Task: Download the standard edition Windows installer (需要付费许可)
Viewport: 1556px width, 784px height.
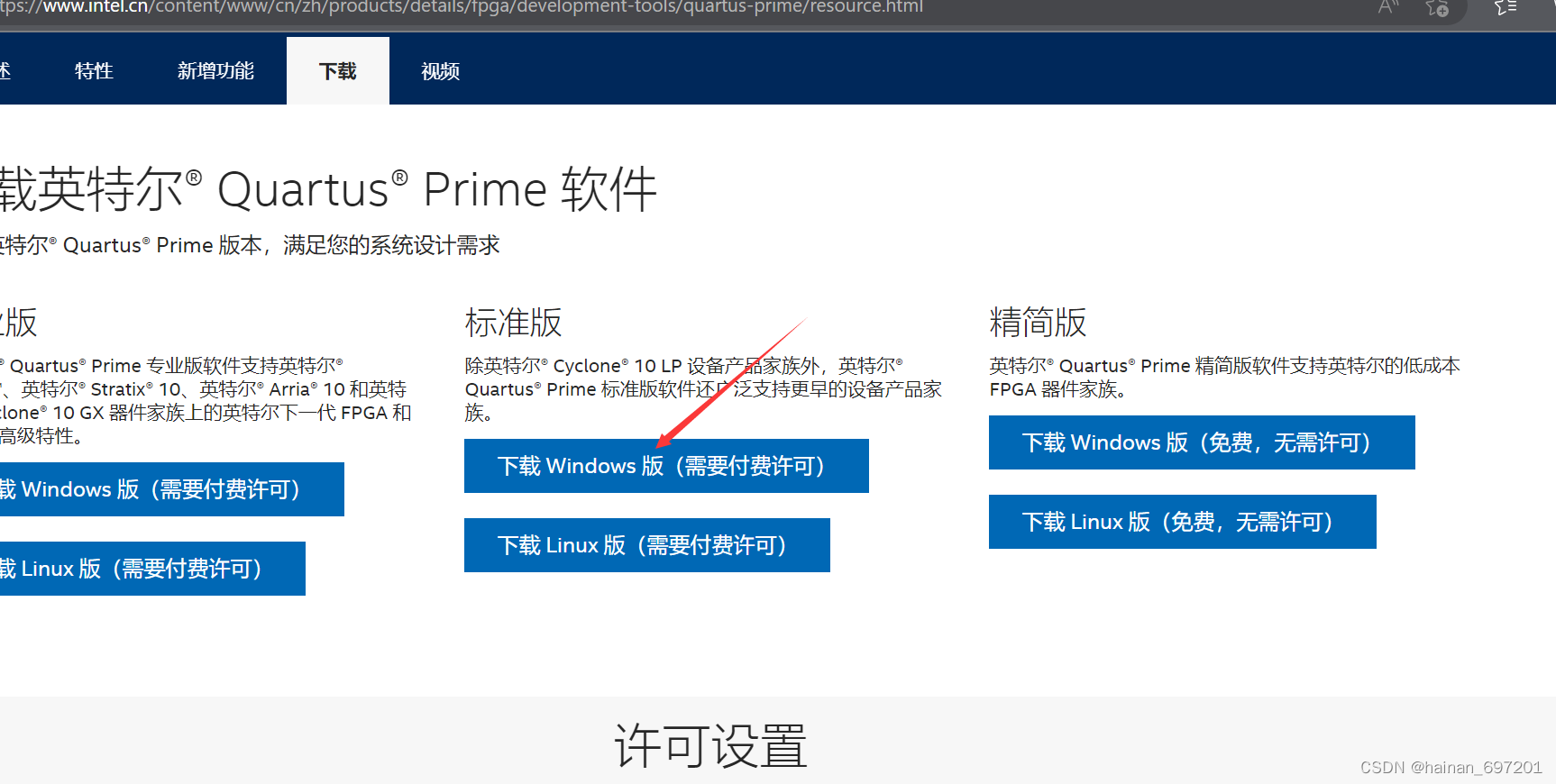Action: [x=666, y=466]
